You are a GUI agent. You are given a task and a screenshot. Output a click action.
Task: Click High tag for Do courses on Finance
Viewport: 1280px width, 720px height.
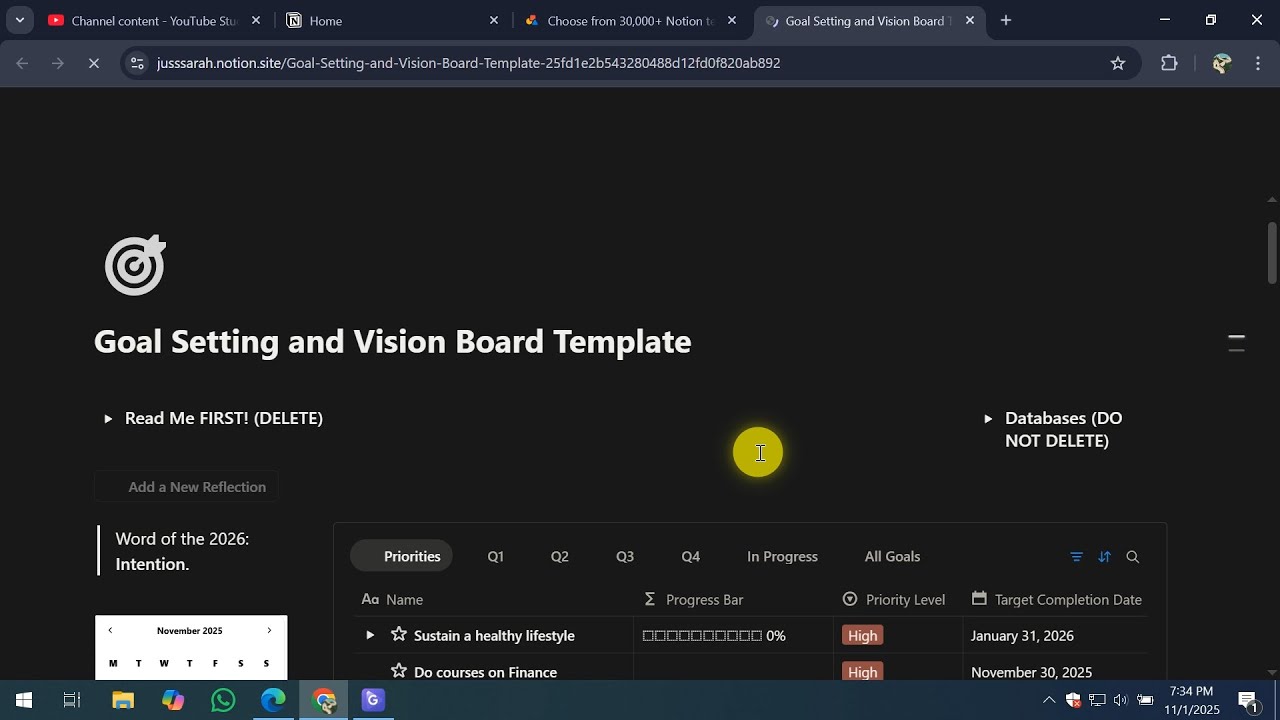click(x=862, y=672)
